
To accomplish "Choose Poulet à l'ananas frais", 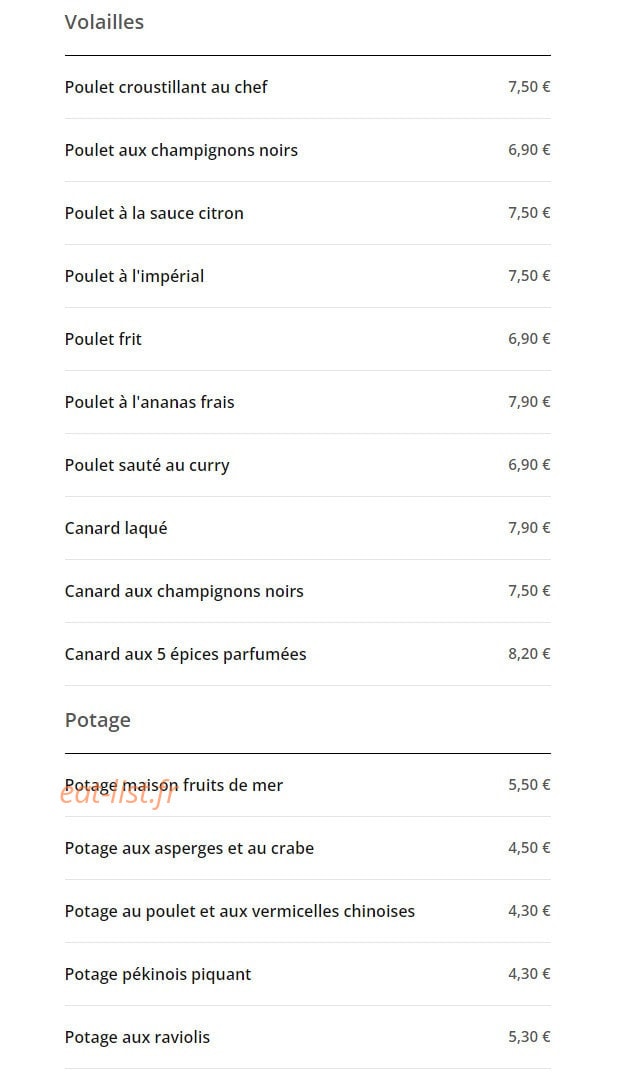I will pos(307,402).
